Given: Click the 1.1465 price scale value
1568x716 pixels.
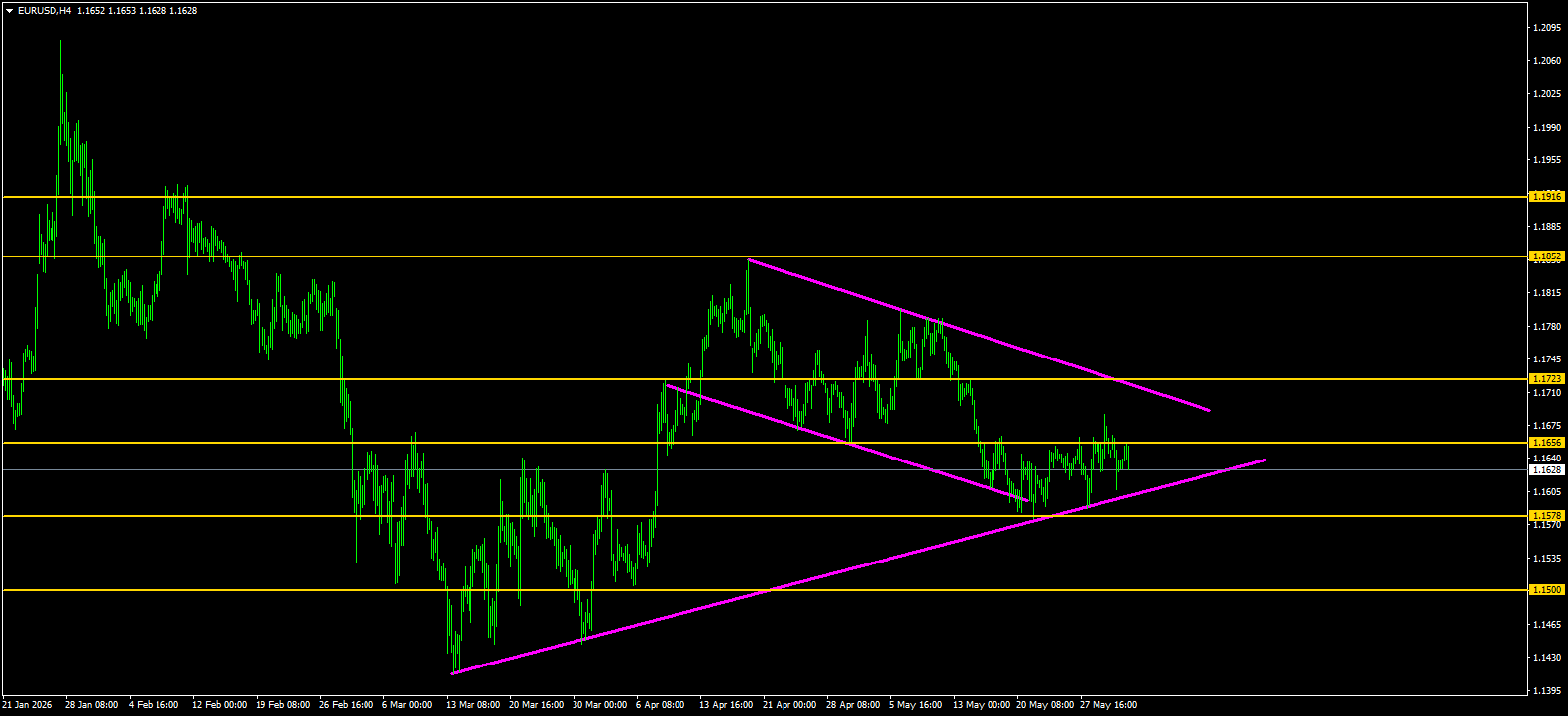Looking at the screenshot, I should 1547,625.
